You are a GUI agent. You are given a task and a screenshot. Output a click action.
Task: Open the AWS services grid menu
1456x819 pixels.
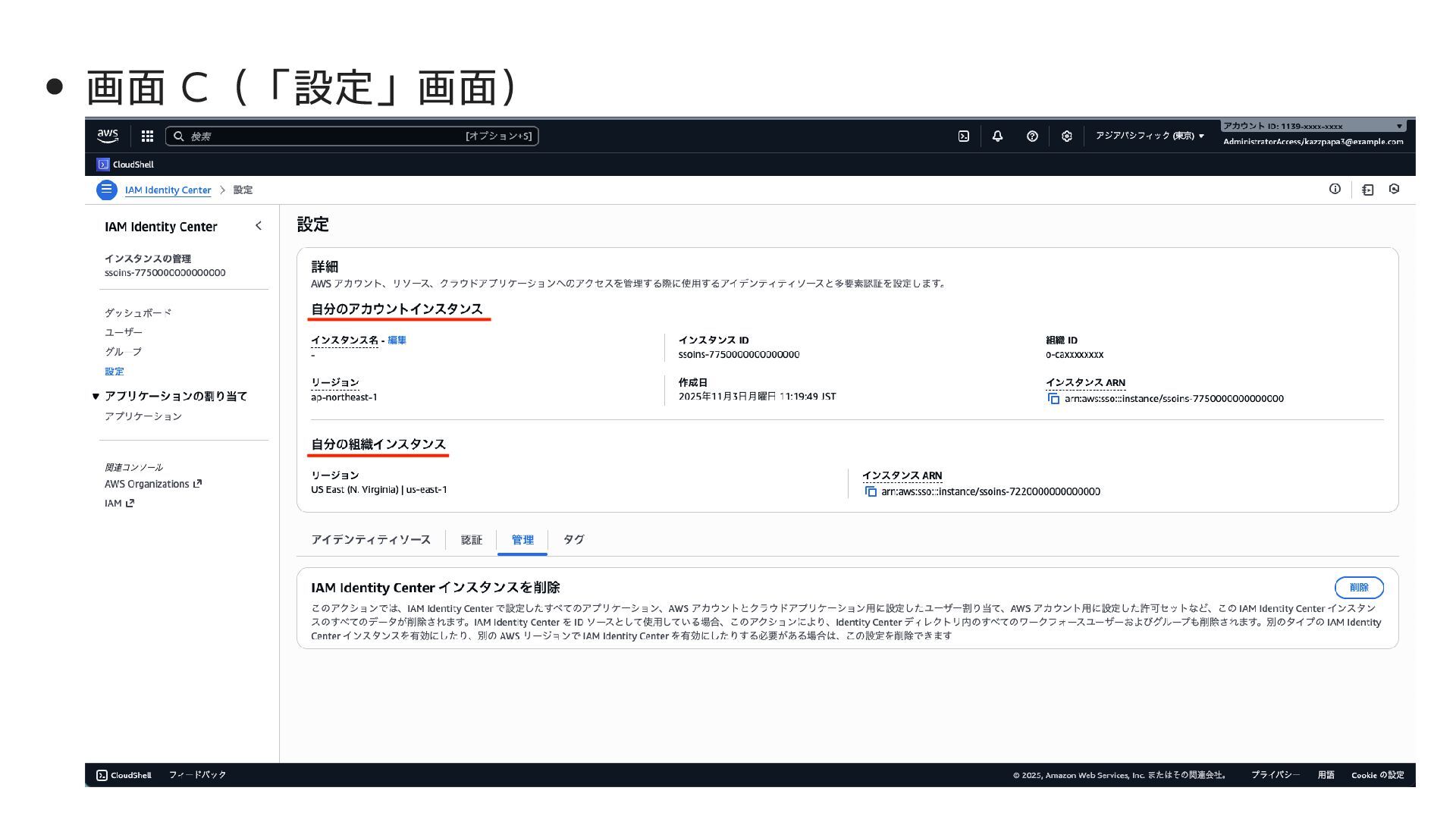pos(147,136)
